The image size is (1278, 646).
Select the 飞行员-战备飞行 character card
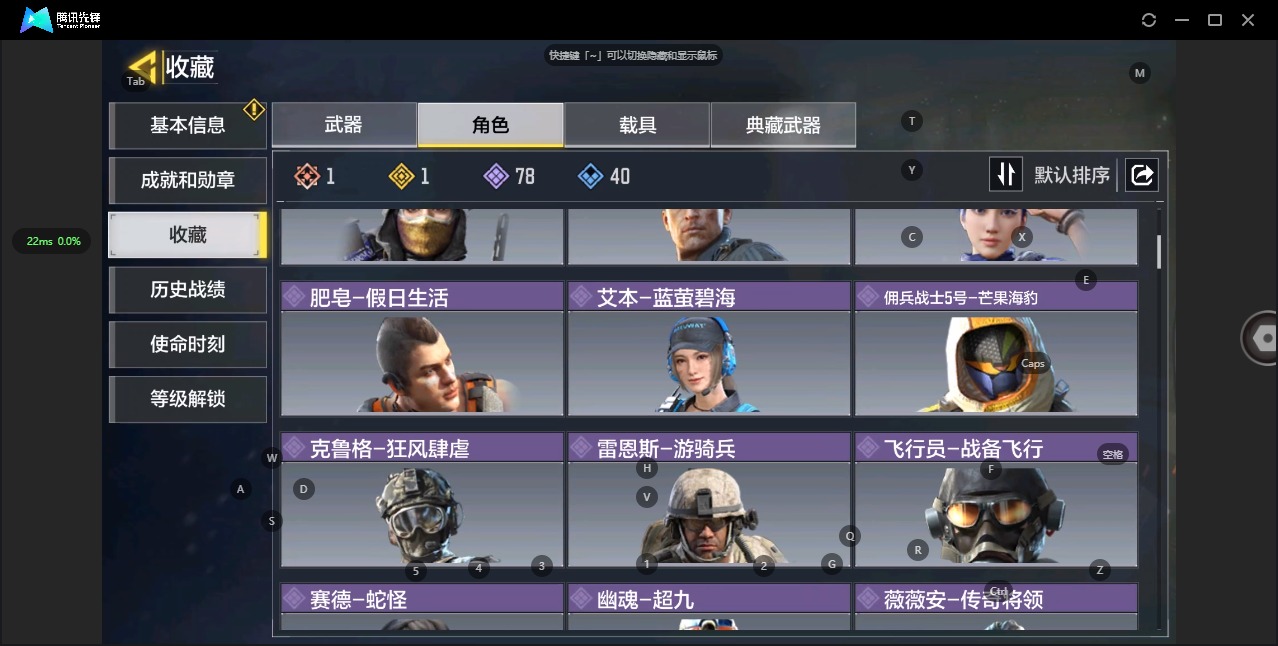tap(996, 499)
